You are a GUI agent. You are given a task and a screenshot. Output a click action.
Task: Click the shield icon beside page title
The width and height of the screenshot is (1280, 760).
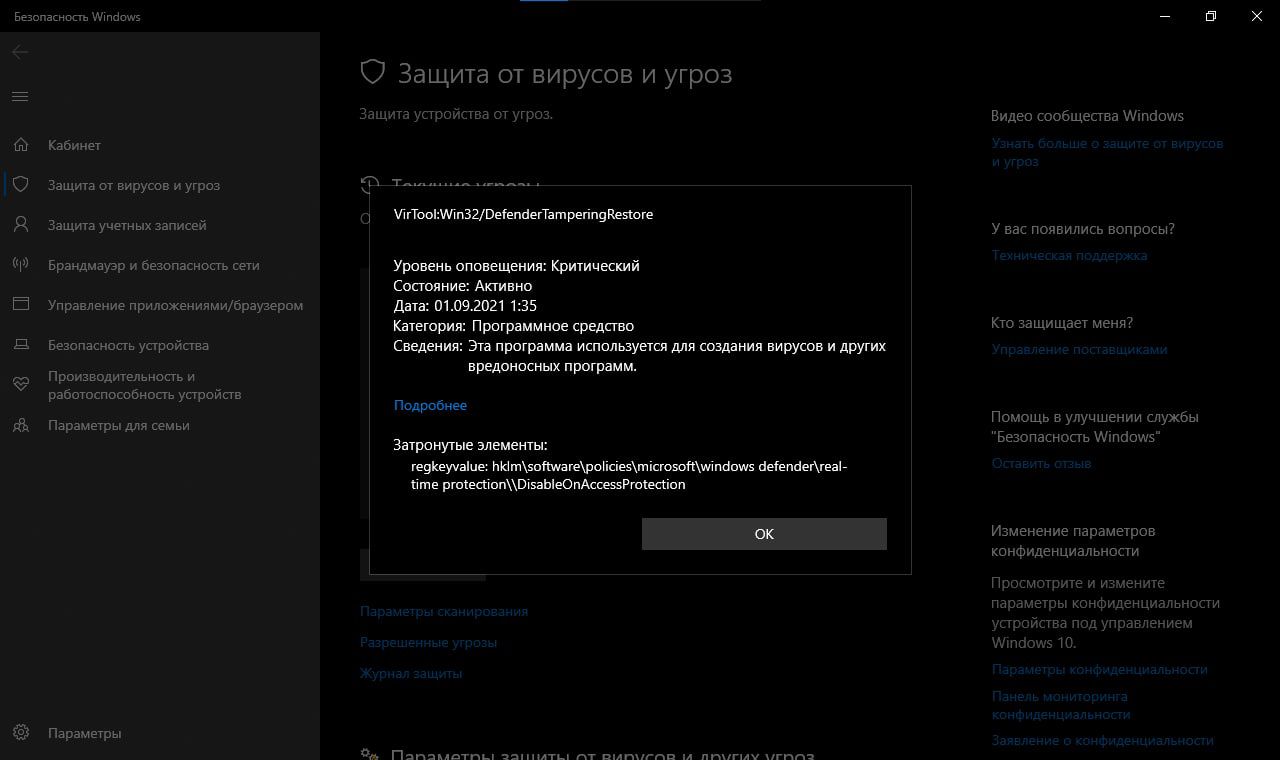pyautogui.click(x=373, y=73)
